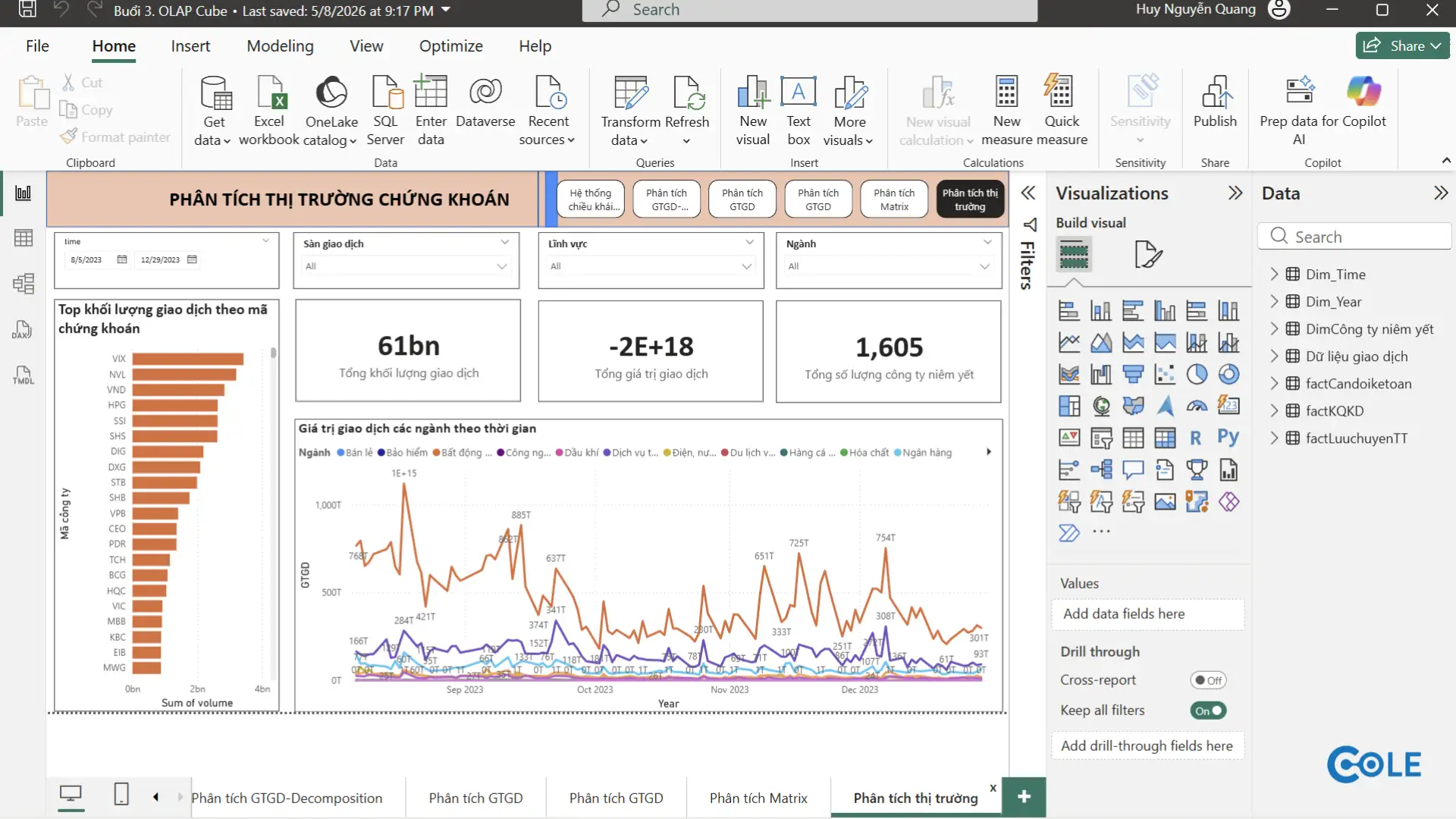Click Phân tích Matrix navigation button
Image resolution: width=1456 pixels, height=819 pixels.
894,199
